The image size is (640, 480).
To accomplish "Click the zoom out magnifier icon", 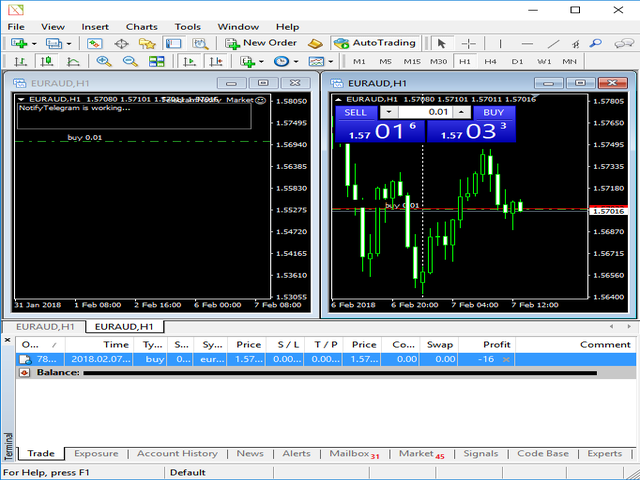I will click(130, 62).
